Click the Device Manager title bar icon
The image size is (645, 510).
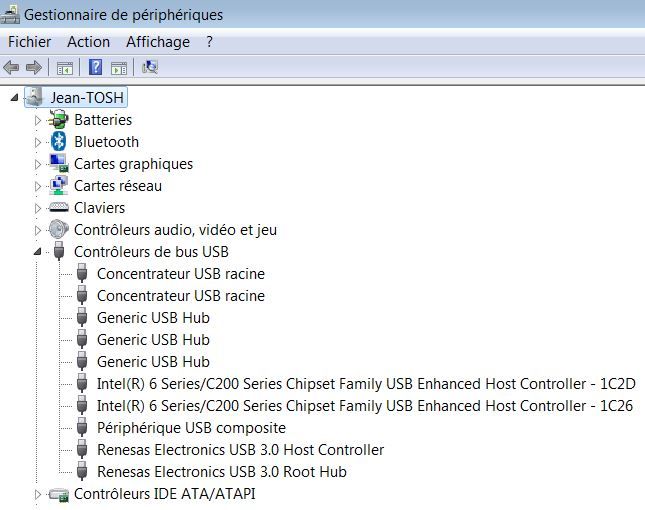click(x=10, y=15)
